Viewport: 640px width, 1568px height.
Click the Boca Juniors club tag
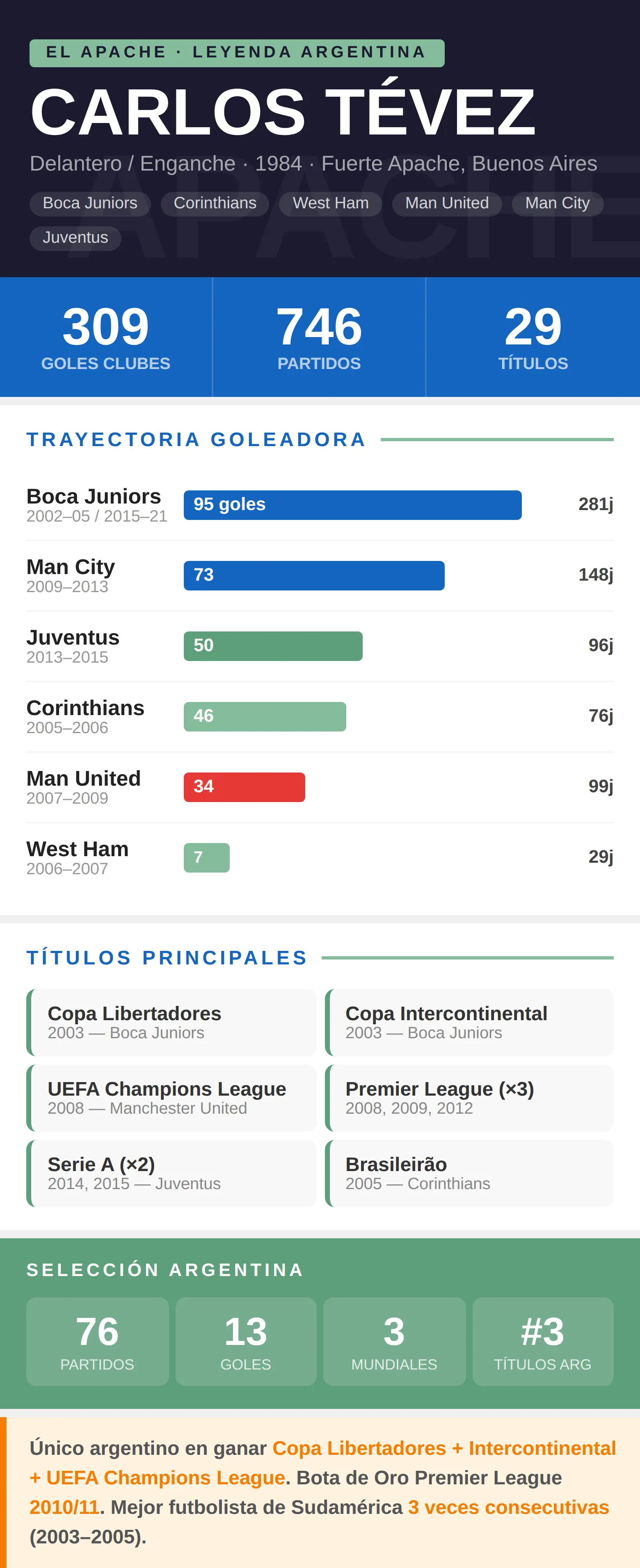[x=90, y=203]
